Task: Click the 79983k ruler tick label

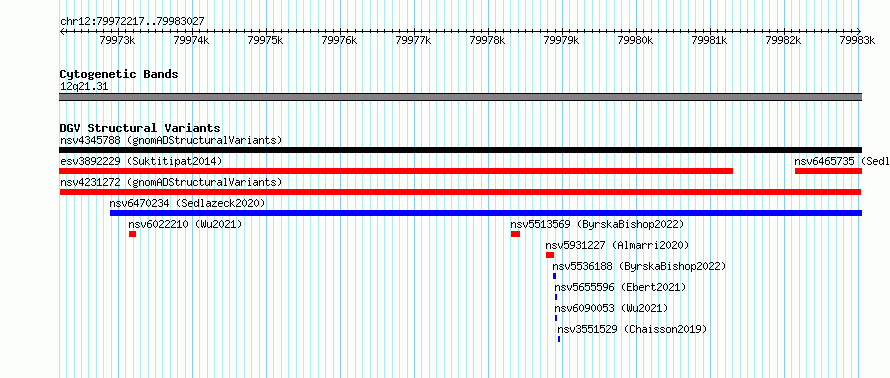Action: pos(858,40)
